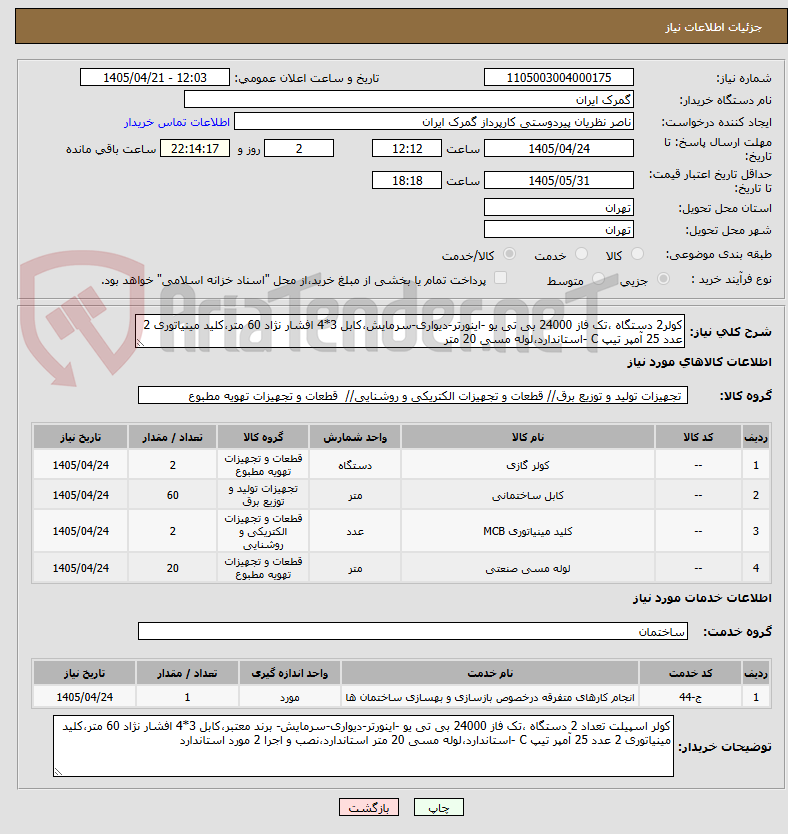This screenshot has height=834, width=788.
Task: Open buyer contact info link اطلاعات تماس خریدار
Action: (x=177, y=122)
